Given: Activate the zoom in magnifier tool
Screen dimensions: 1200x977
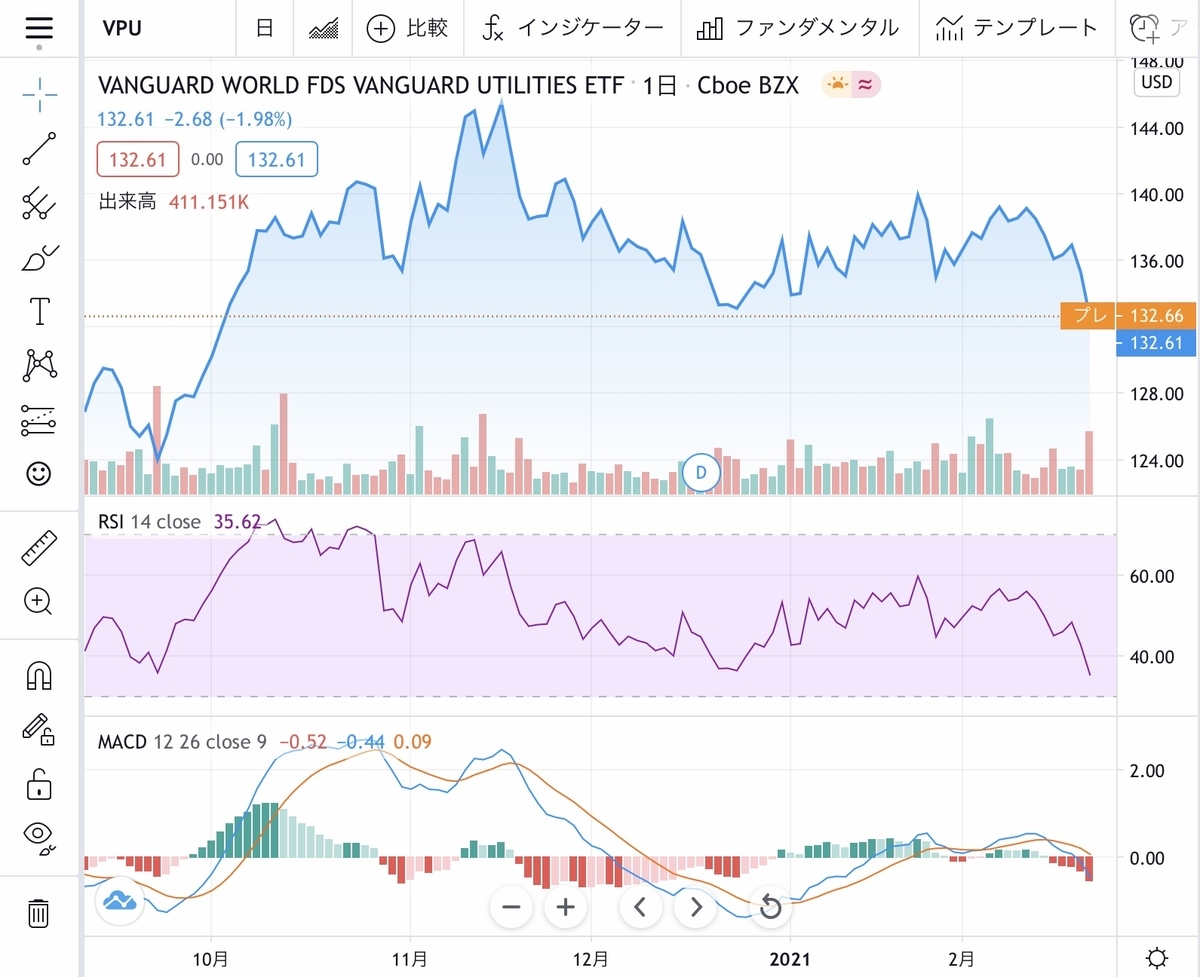Looking at the screenshot, I should [39, 601].
